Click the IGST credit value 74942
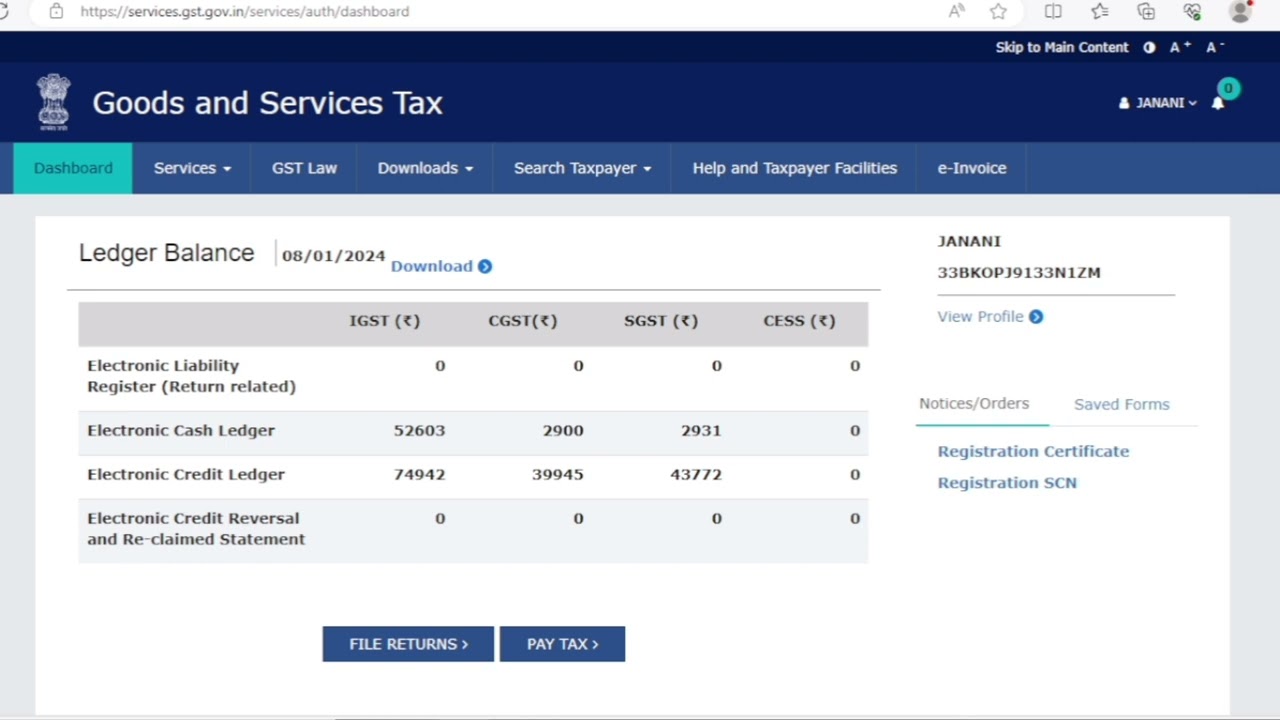Viewport: 1280px width, 720px height. click(x=420, y=475)
